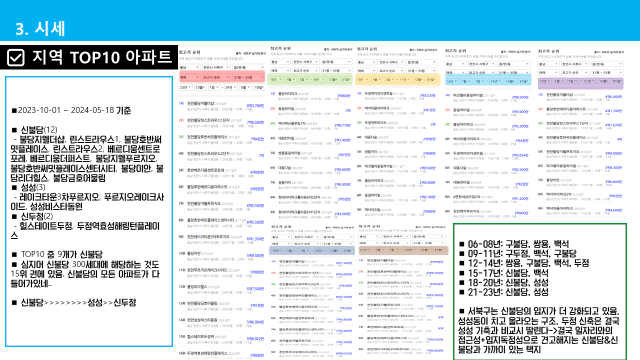The width and height of the screenshot is (640, 360).
Task: Click the 1위 price in the blue-highlighted panel
Action: [520, 97]
